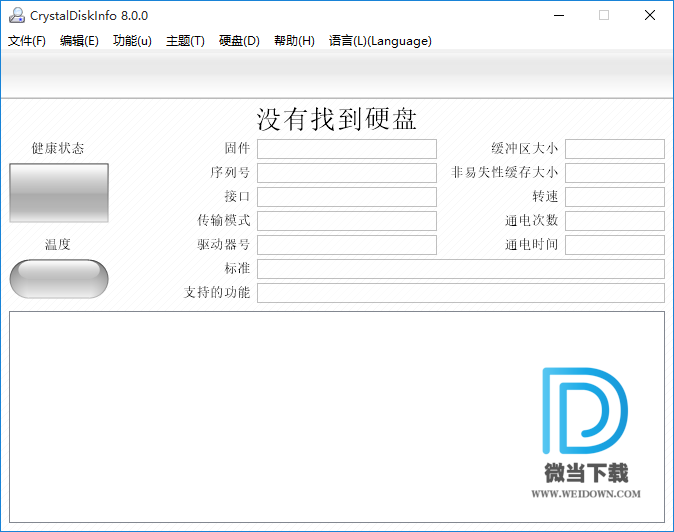The height and width of the screenshot is (532, 674).
Task: Click the 序列号 serial number field
Action: point(347,173)
